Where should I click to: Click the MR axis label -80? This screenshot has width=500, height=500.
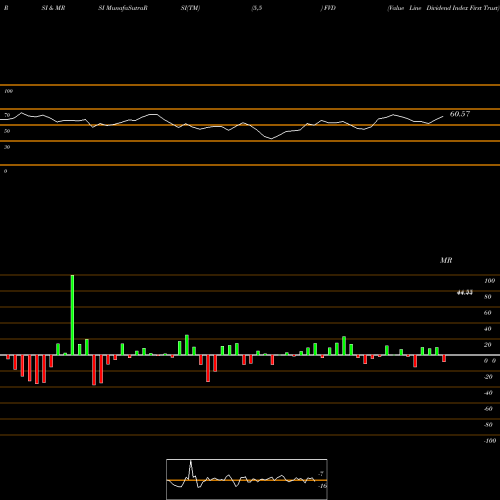coord(488,425)
